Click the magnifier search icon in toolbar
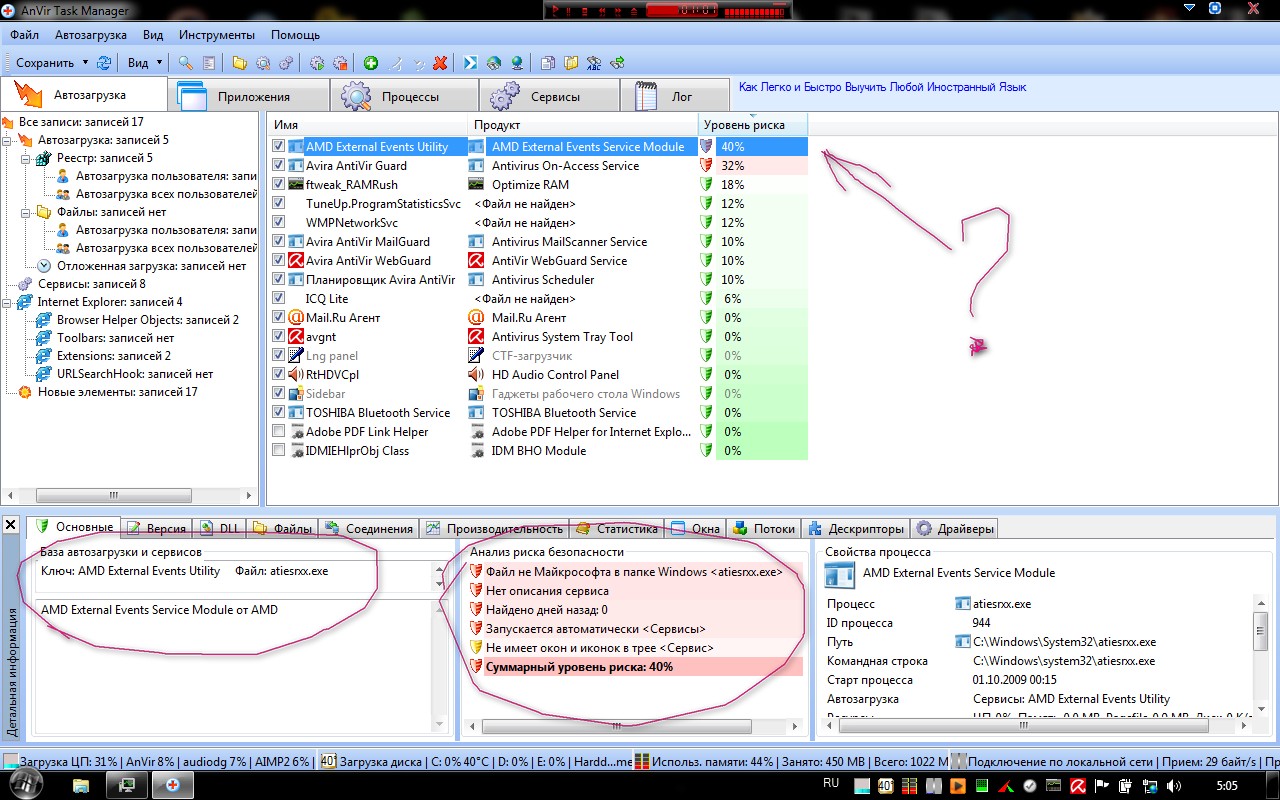This screenshot has height=800, width=1280. click(186, 62)
